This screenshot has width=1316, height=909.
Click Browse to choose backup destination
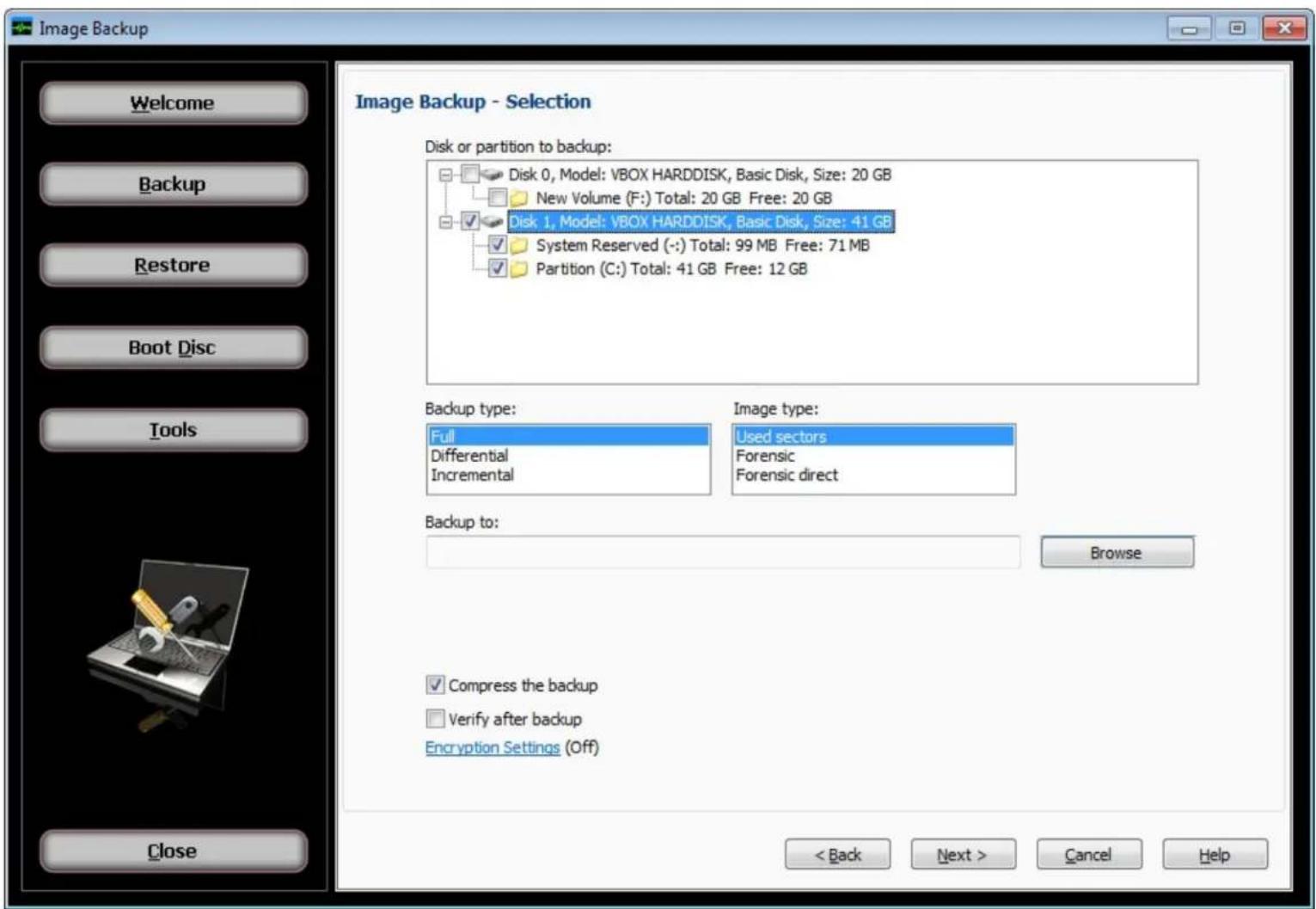click(1117, 553)
